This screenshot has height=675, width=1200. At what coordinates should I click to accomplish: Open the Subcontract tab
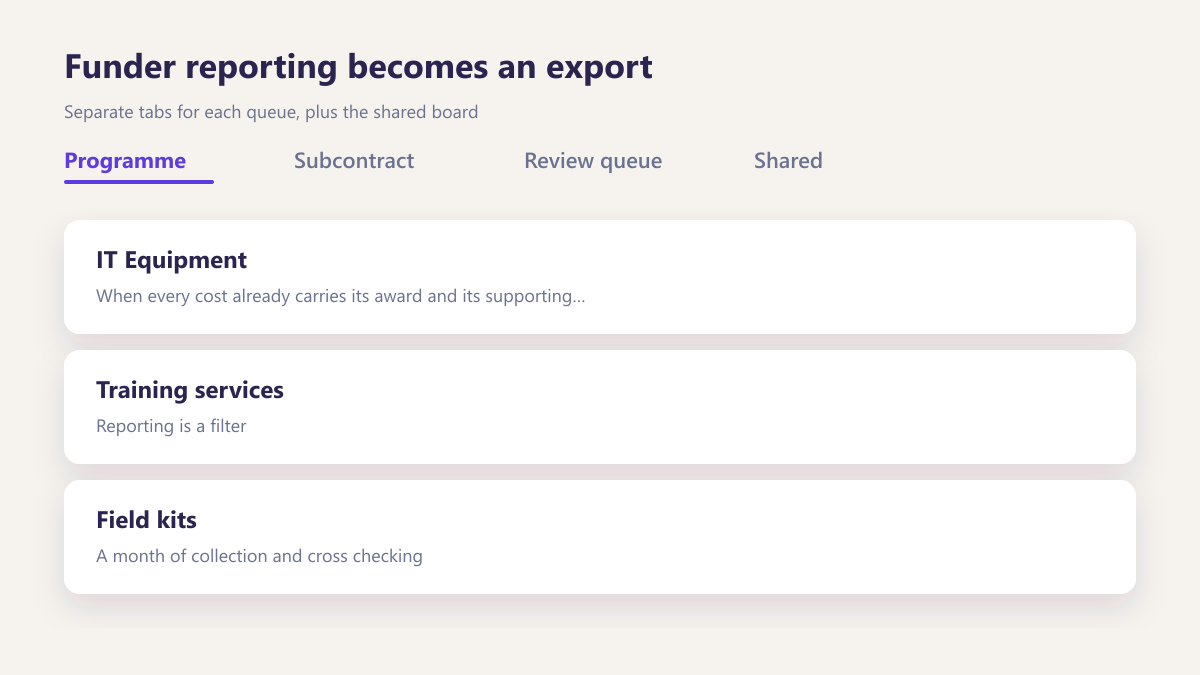tap(354, 162)
